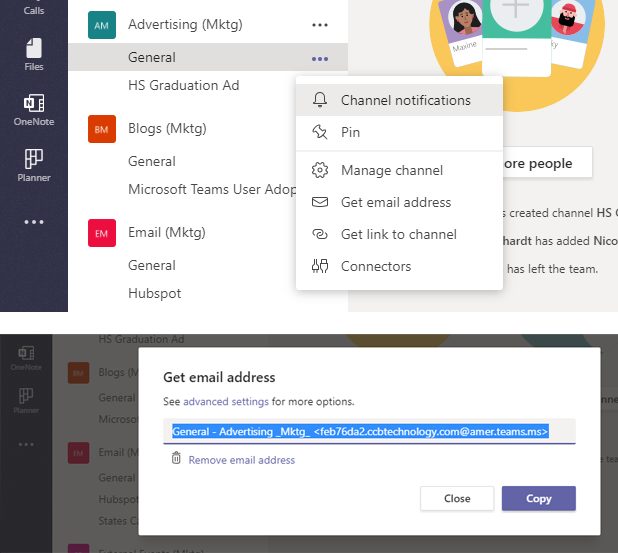Click Calls in the sidebar
The width and height of the screenshot is (618, 553).
pyautogui.click(x=34, y=8)
